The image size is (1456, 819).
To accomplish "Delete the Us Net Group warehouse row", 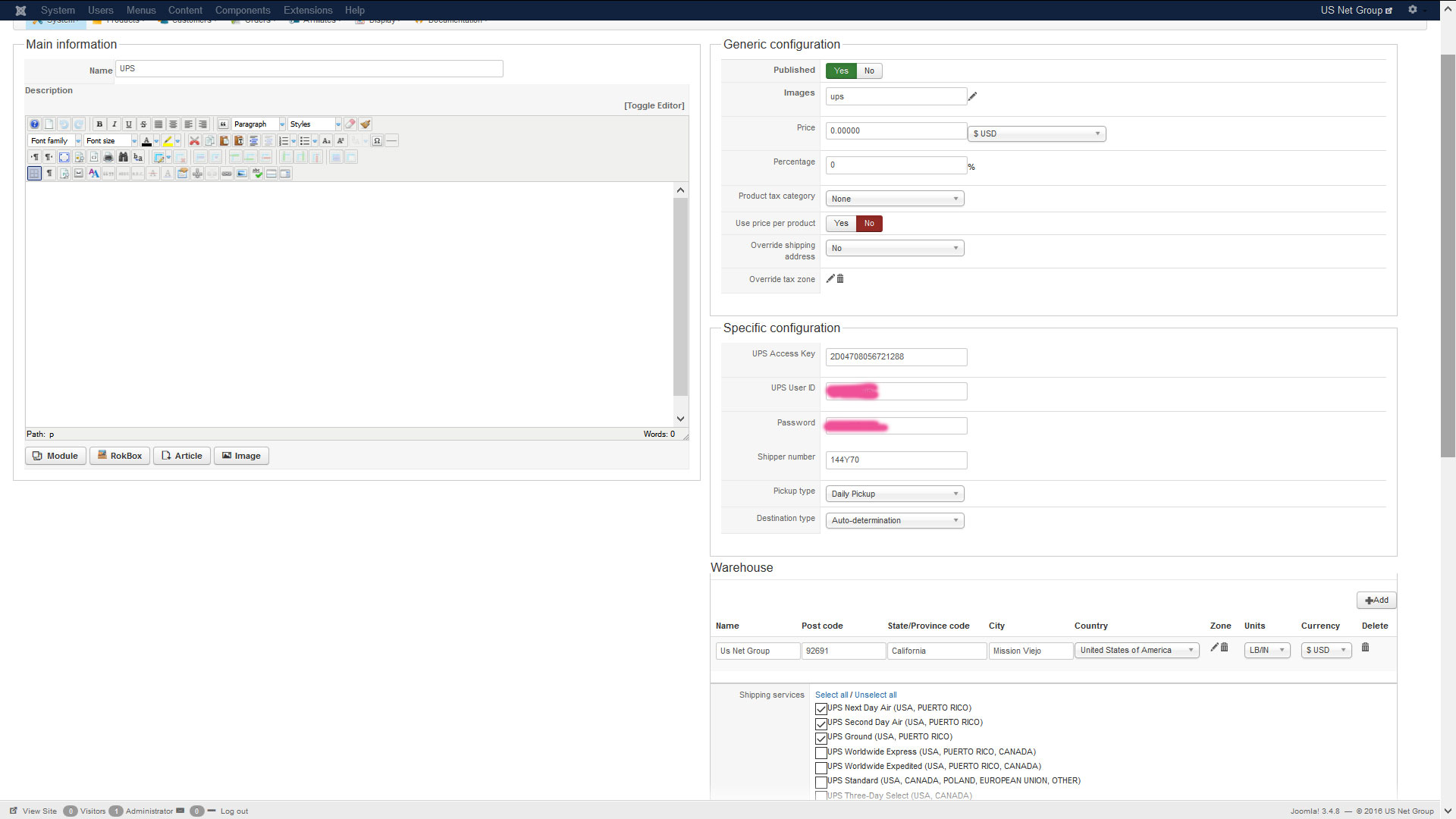I will (x=1365, y=648).
